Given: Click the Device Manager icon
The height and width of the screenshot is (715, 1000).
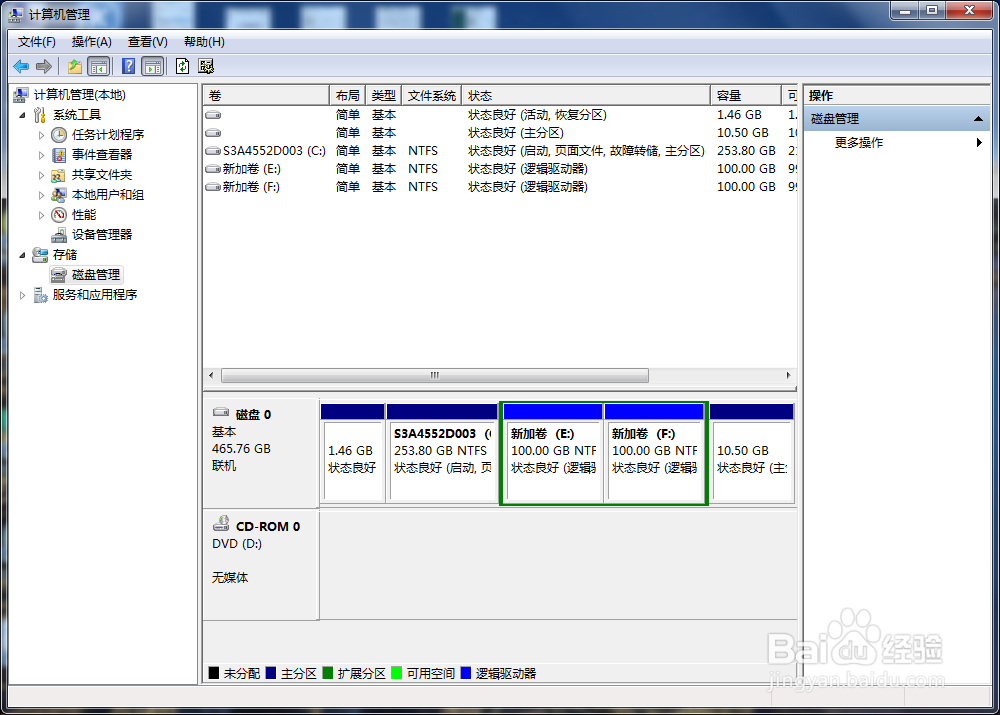Looking at the screenshot, I should point(59,235).
